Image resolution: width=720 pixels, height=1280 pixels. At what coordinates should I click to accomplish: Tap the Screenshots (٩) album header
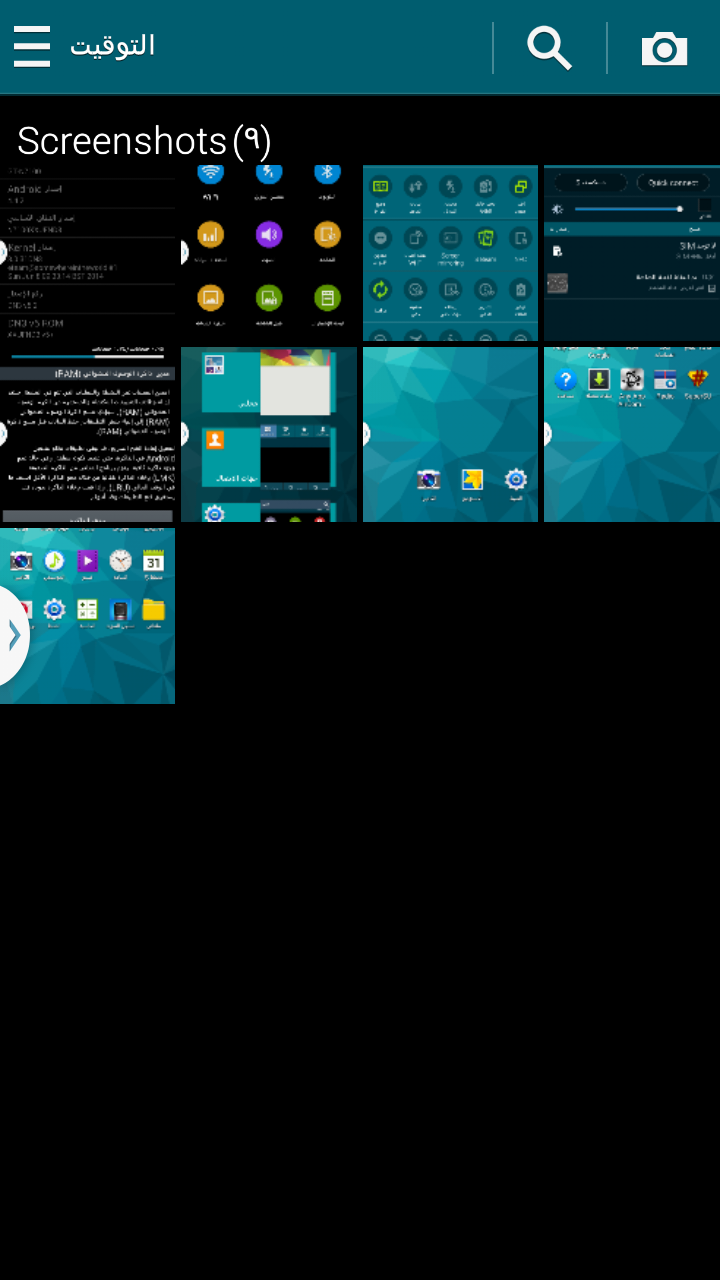[144, 141]
